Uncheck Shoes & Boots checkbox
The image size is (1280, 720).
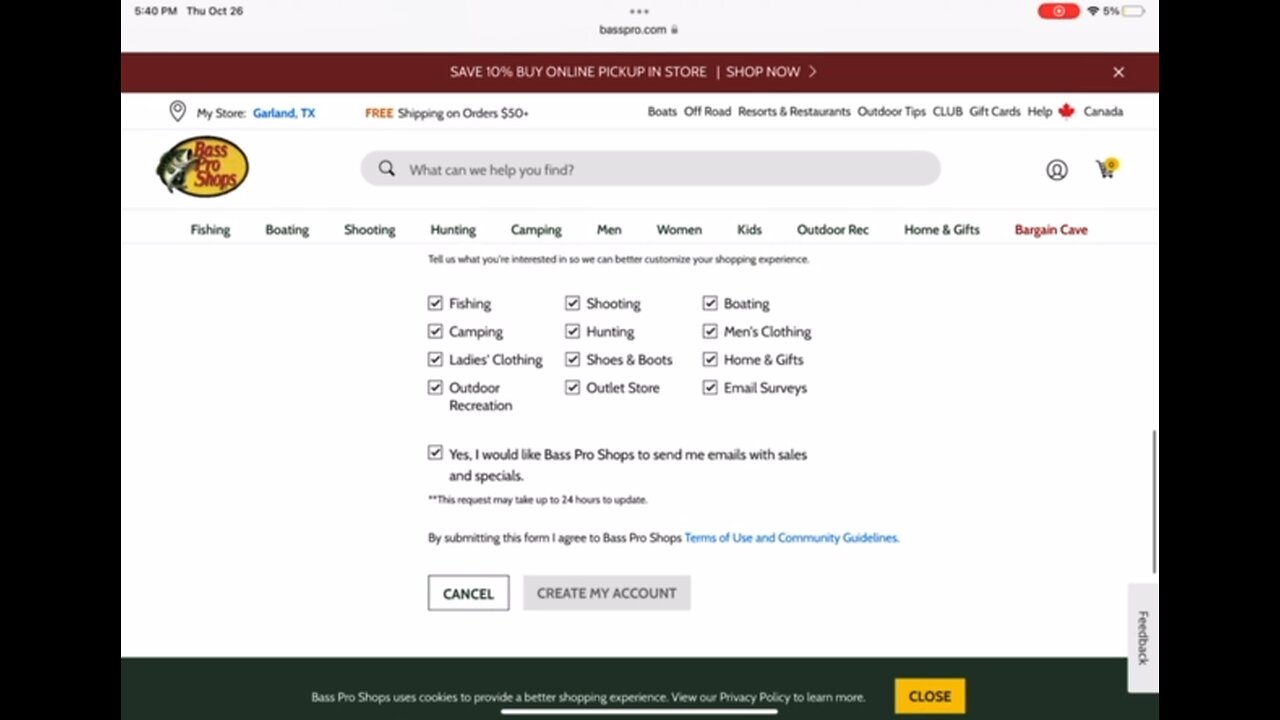pos(572,359)
